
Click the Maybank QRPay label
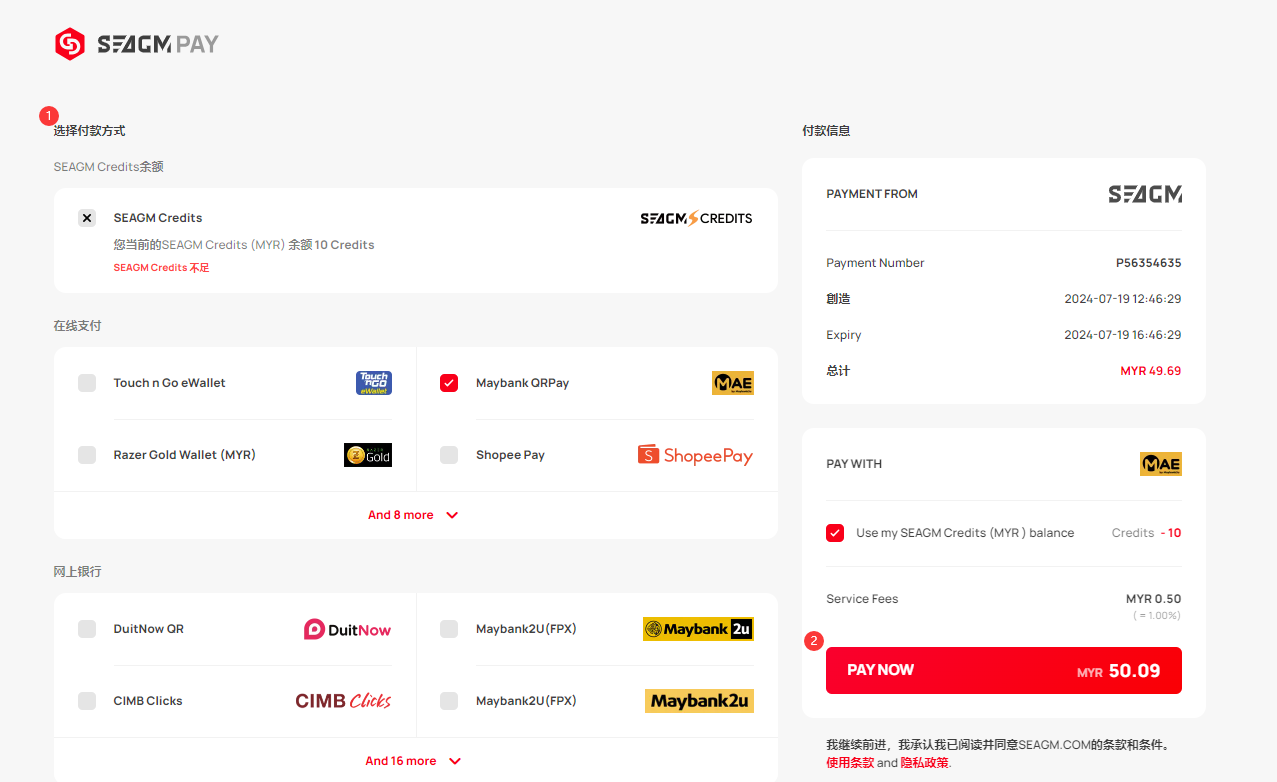click(522, 383)
